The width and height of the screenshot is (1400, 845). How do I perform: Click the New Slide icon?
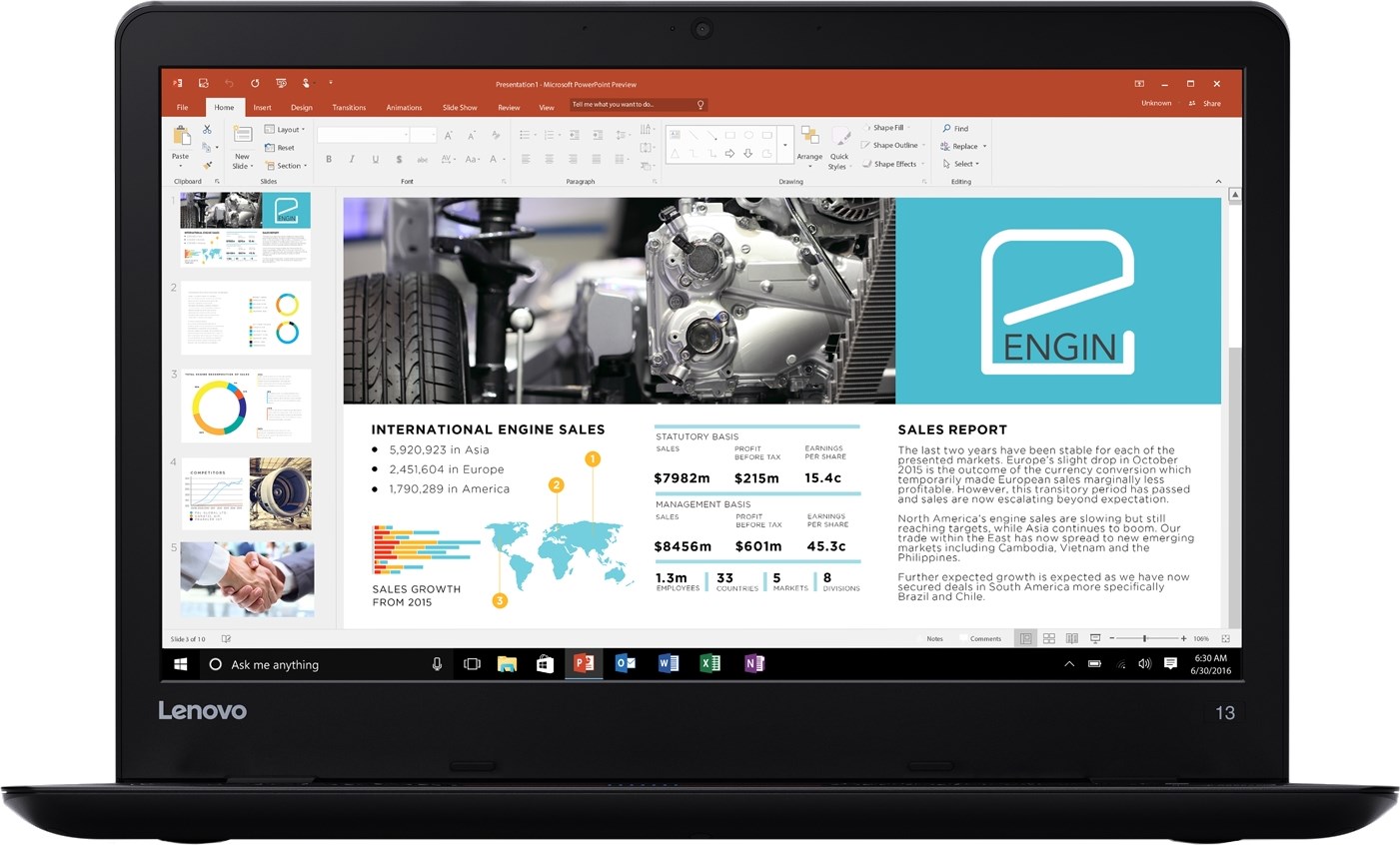(x=242, y=136)
